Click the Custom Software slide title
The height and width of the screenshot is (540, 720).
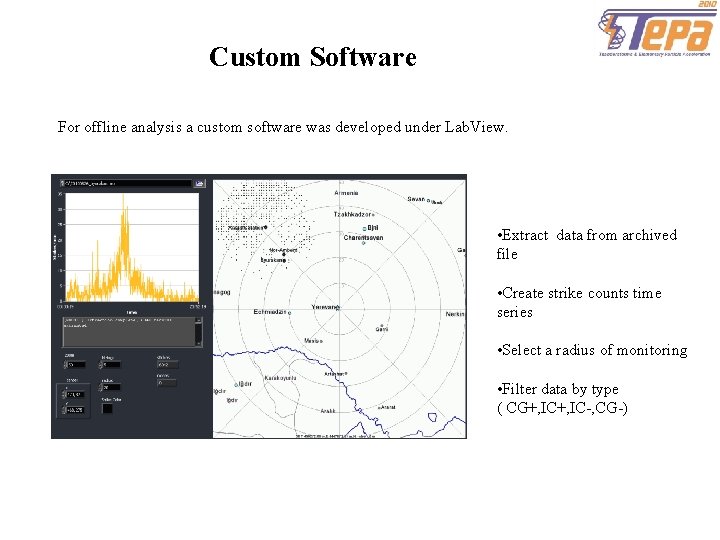tap(313, 57)
